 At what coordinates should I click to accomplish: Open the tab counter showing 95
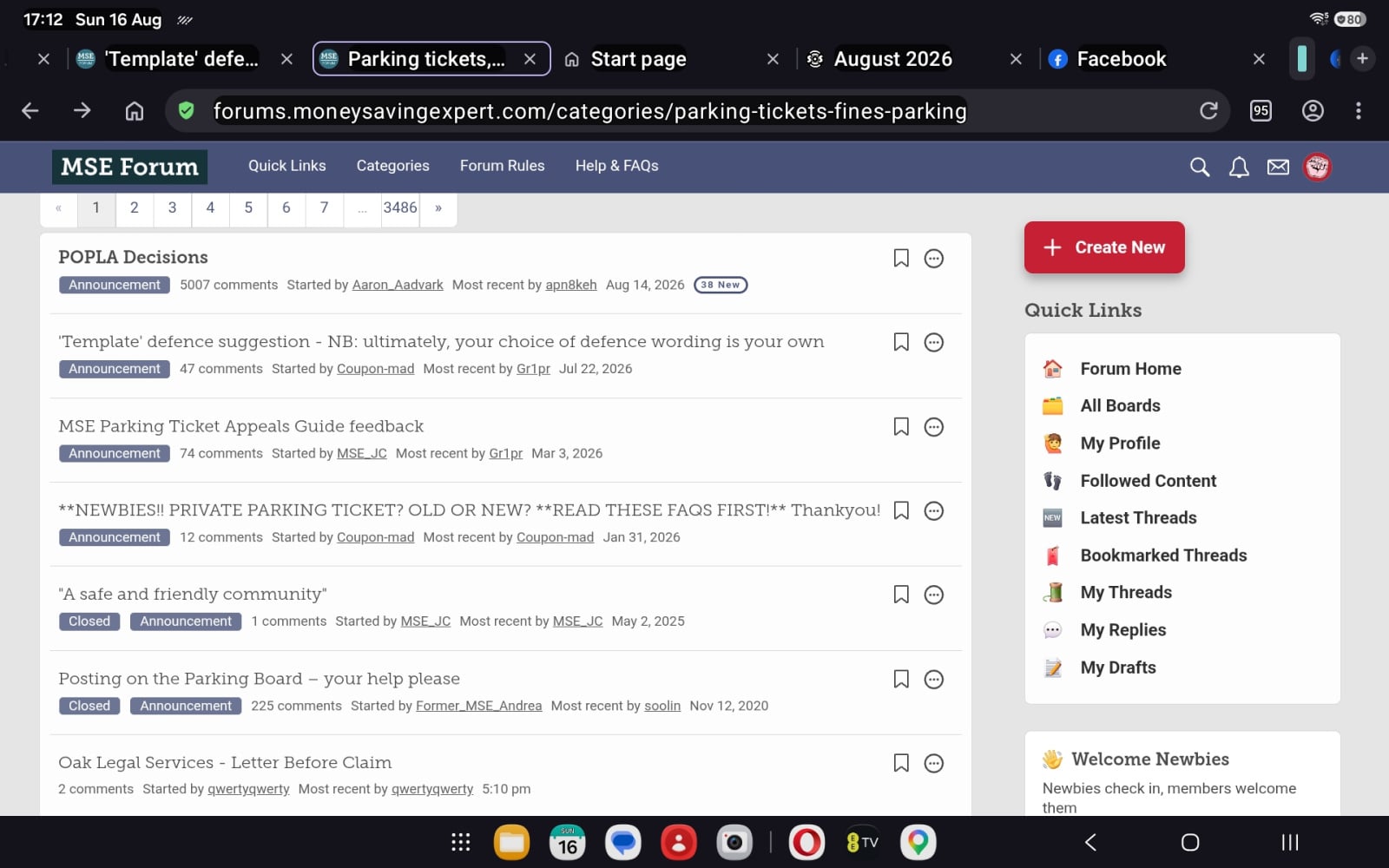click(1261, 110)
